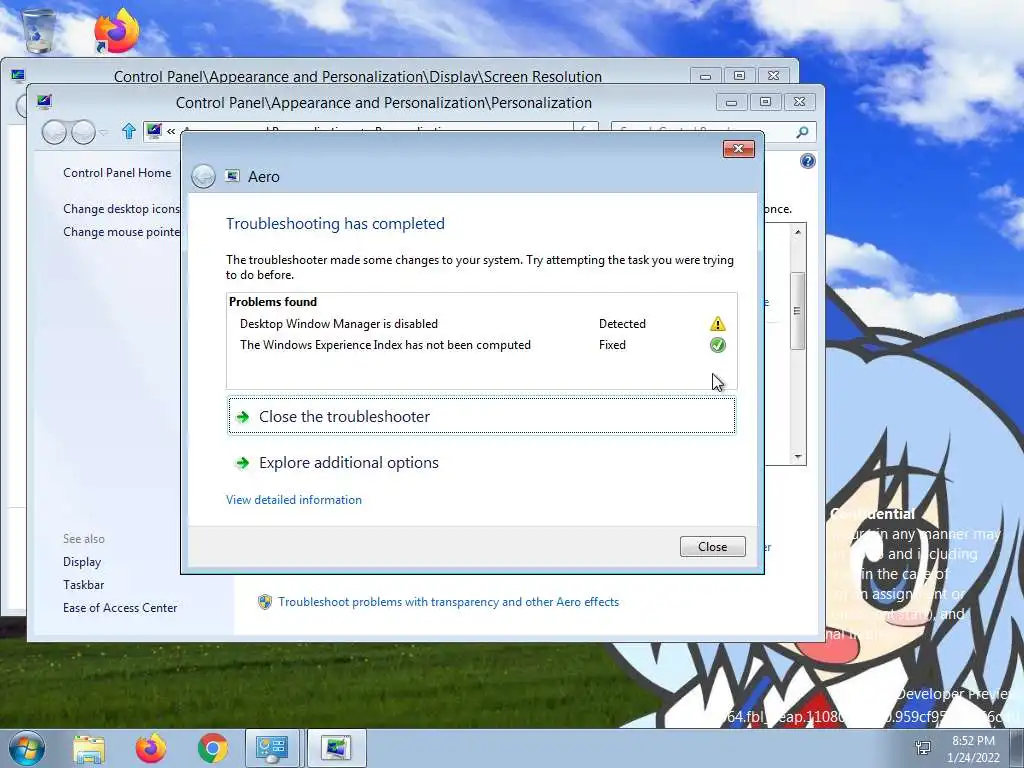Screen dimensions: 1024x768
Task: Click the shield icon beside the Troubleshoot problems link
Action: click(x=264, y=601)
